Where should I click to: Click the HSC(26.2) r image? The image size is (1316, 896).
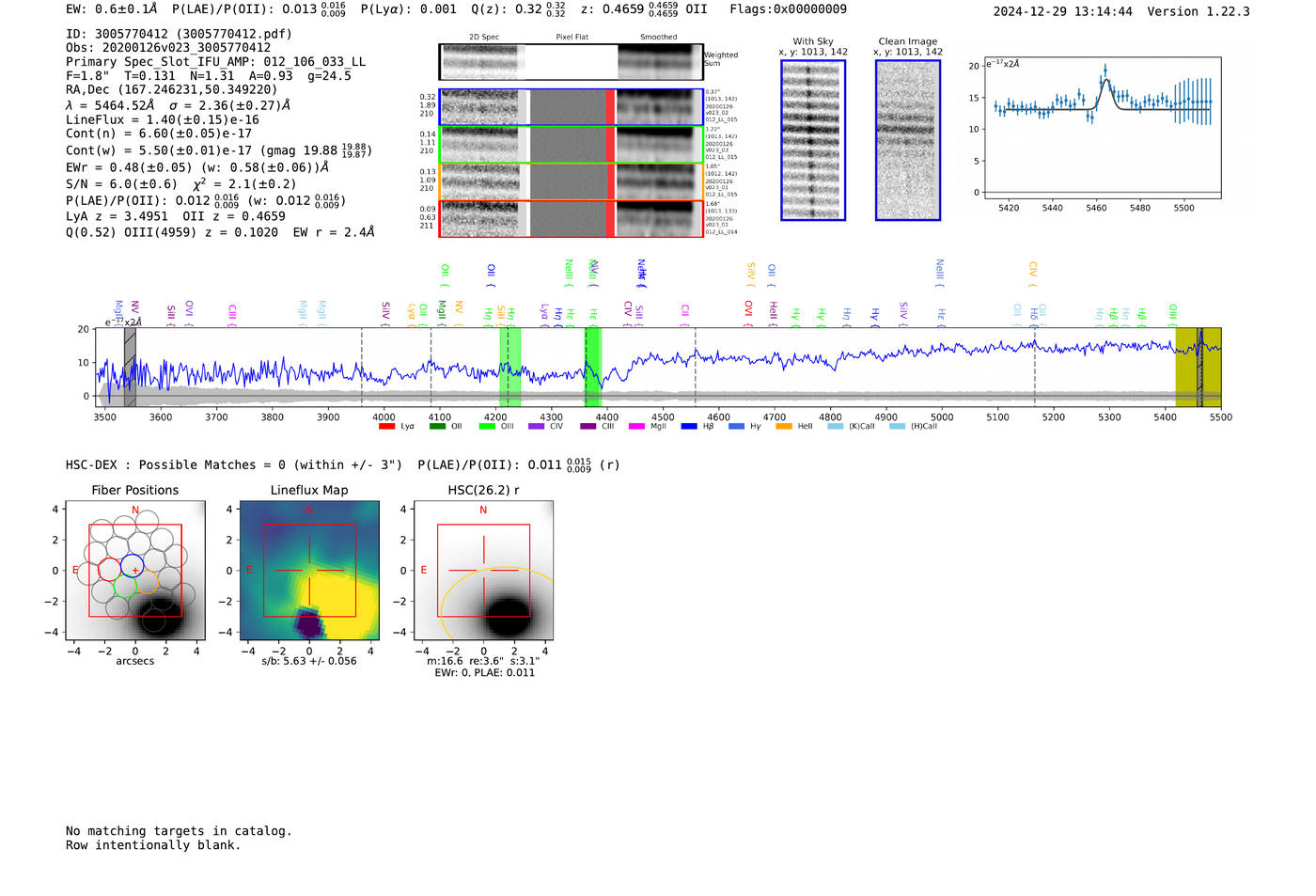click(x=483, y=571)
